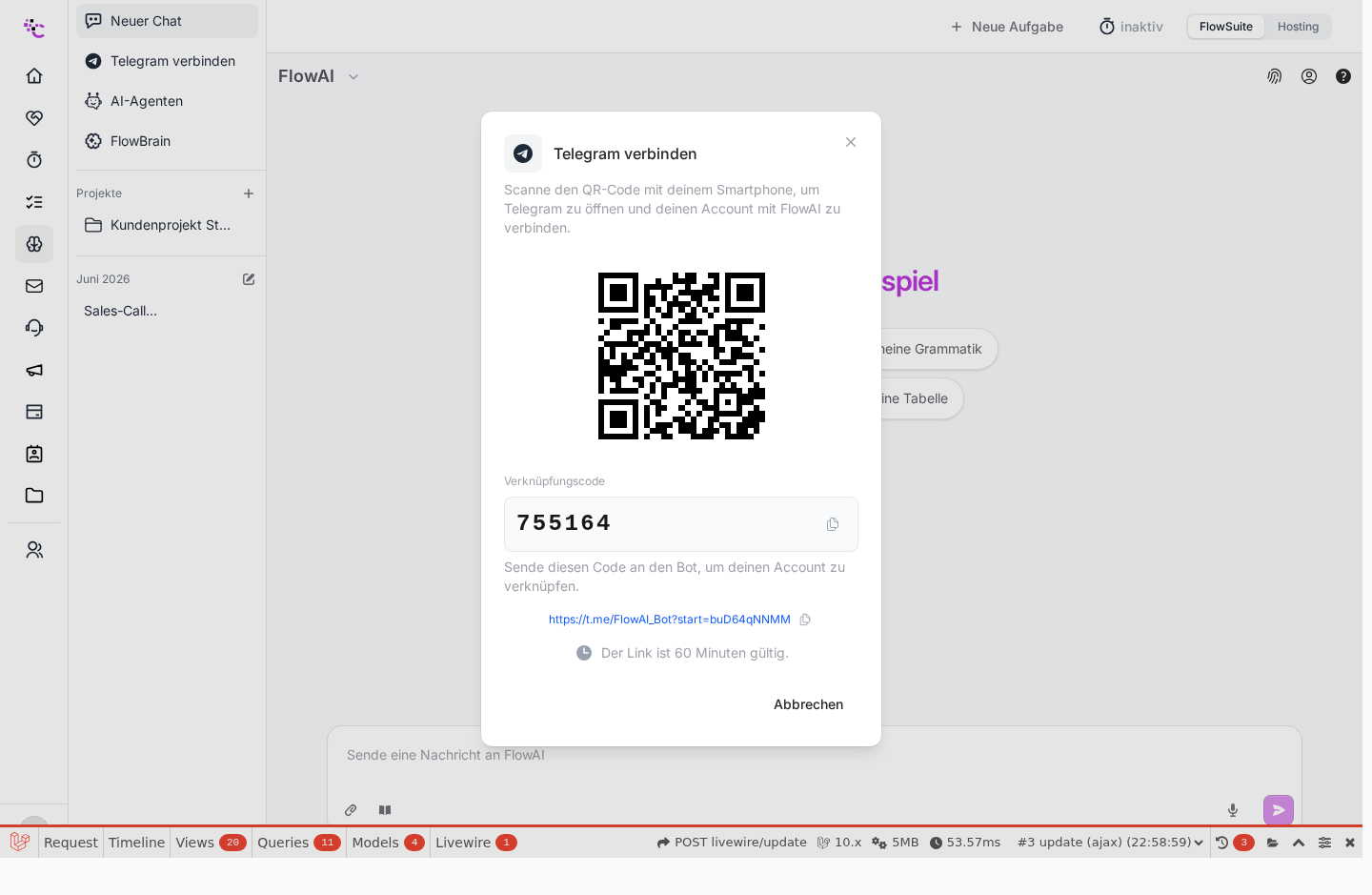Open the help question mark icon
1372x895 pixels.
[x=1343, y=76]
